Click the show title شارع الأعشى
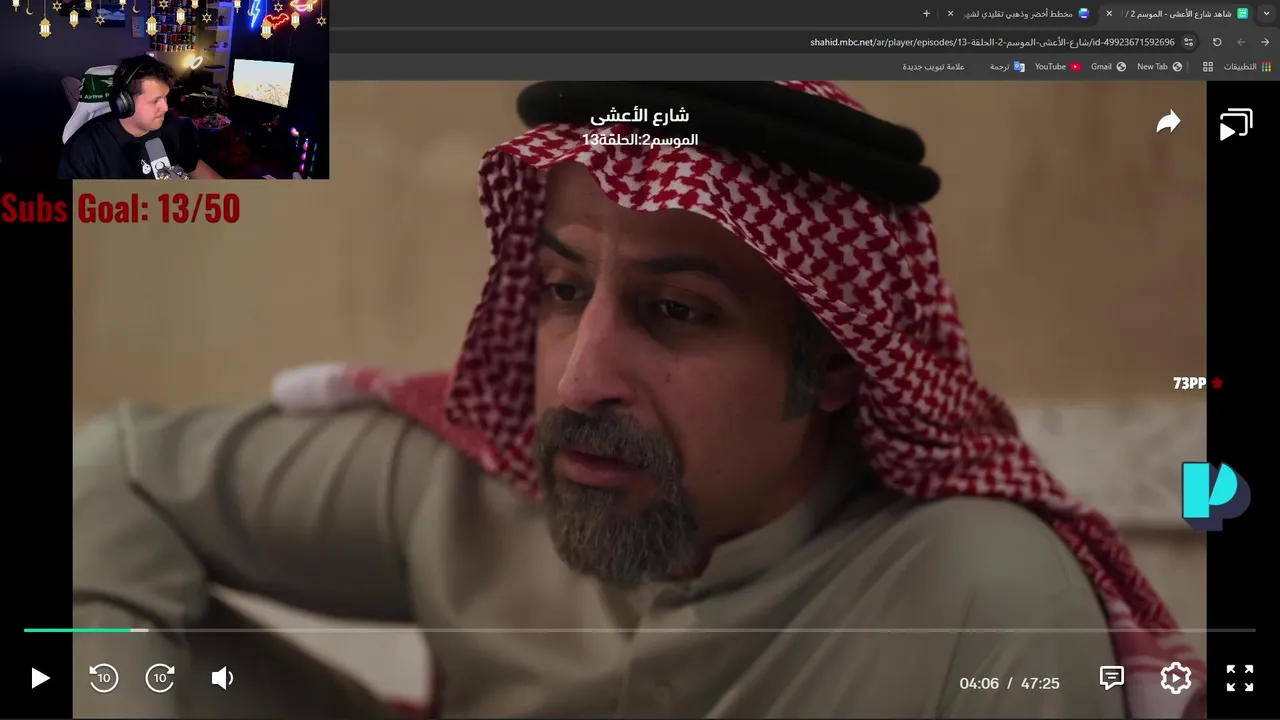This screenshot has width=1280, height=720. (x=640, y=115)
